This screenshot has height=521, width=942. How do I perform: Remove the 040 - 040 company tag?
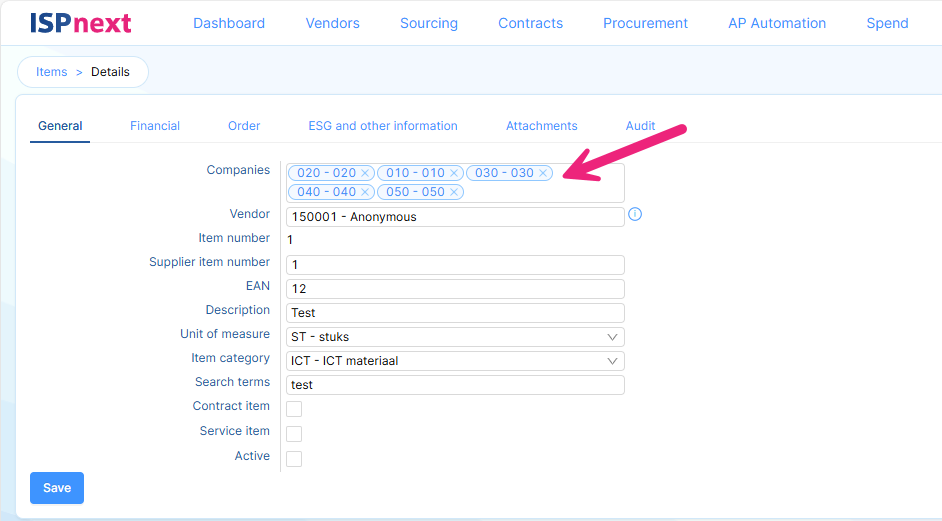(x=366, y=192)
